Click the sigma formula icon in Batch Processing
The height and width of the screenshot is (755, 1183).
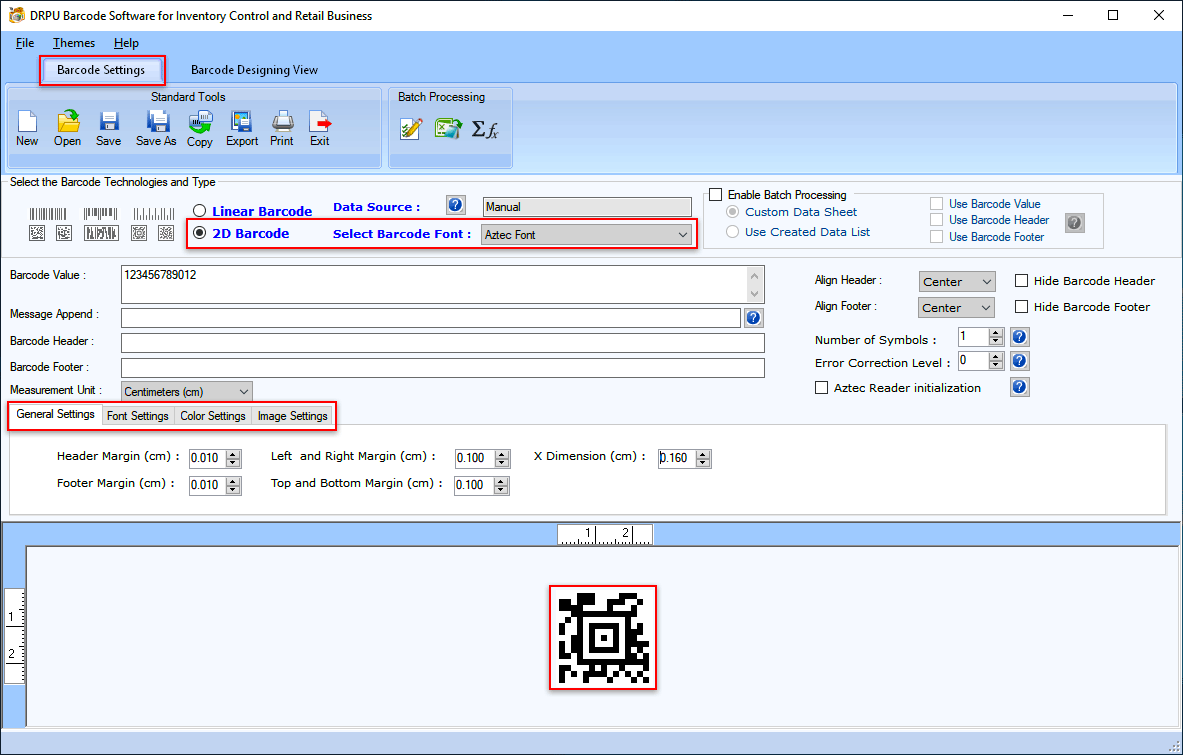click(x=485, y=129)
